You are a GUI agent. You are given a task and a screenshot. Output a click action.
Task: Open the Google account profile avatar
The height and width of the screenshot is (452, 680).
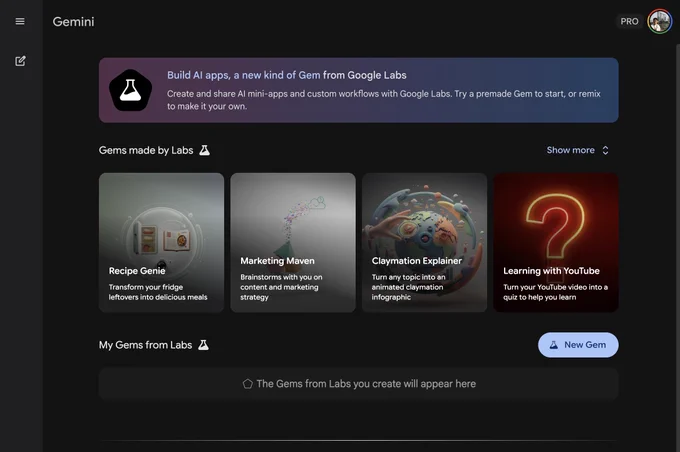click(660, 21)
